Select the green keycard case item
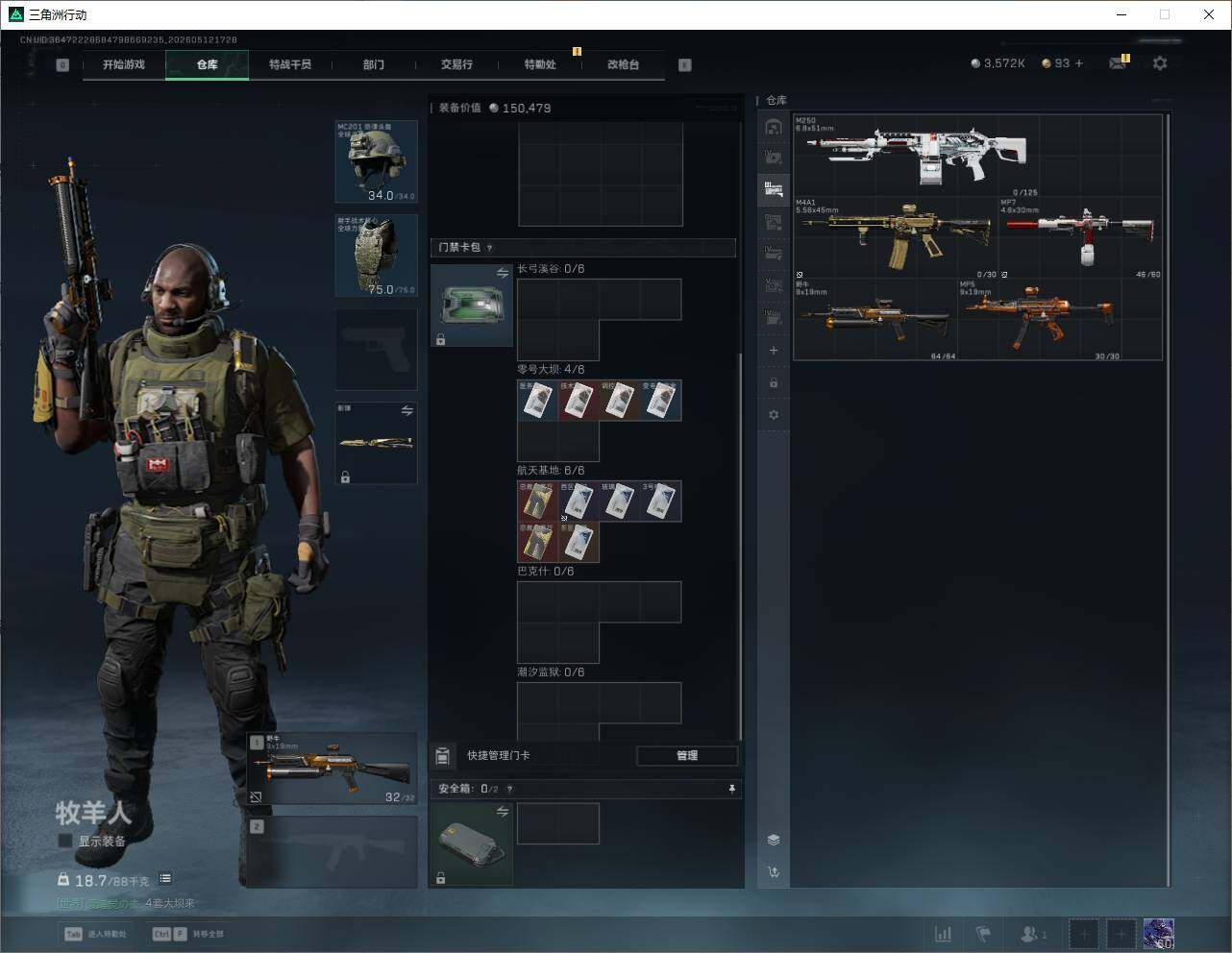 tap(472, 305)
